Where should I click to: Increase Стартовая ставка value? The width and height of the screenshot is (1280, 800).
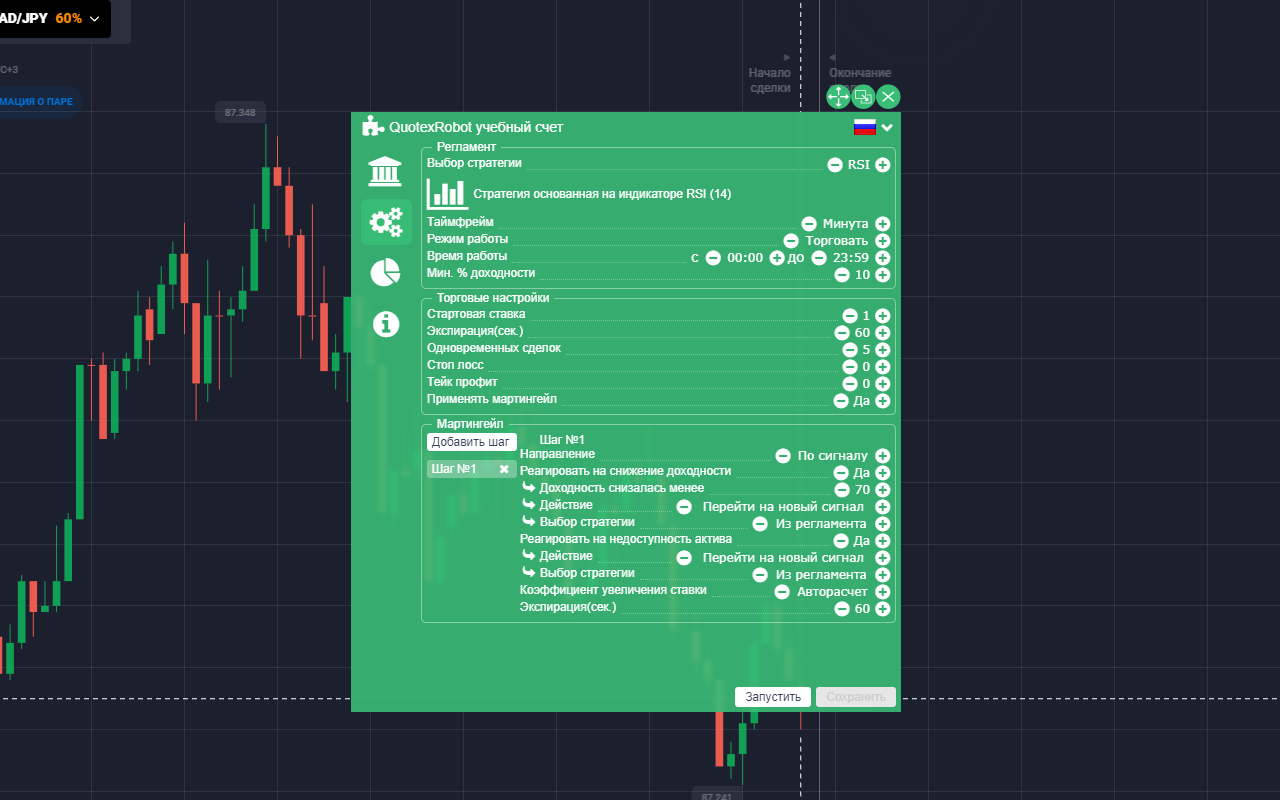883,316
